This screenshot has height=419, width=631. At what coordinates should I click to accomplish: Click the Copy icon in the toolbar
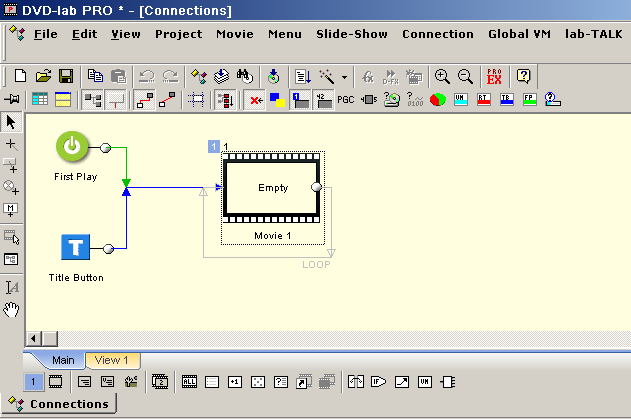[95, 76]
